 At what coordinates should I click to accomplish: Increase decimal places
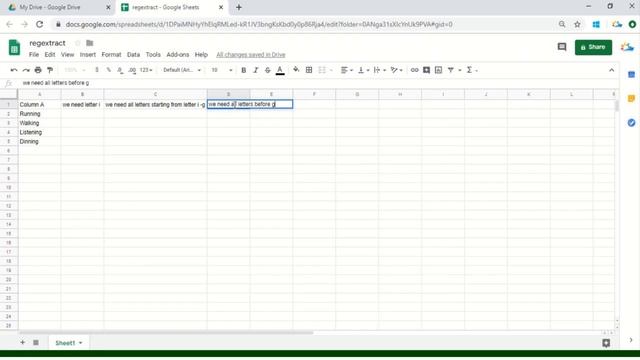[132, 70]
